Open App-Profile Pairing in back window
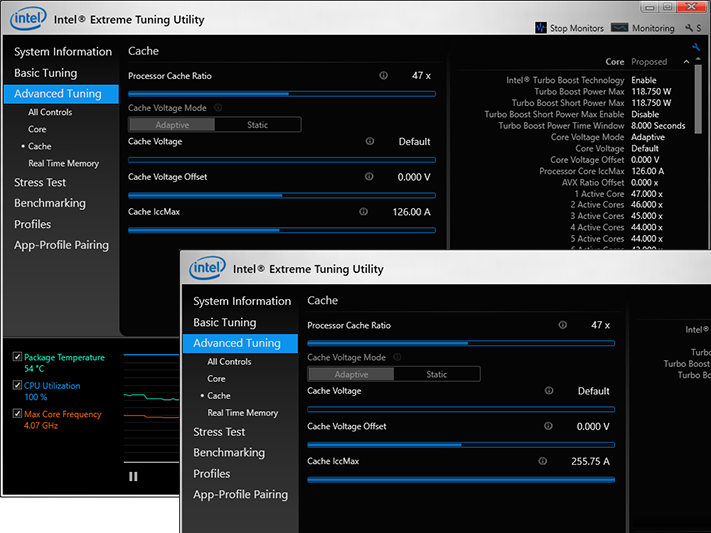Screen dimensions: 711x533 coord(61,245)
